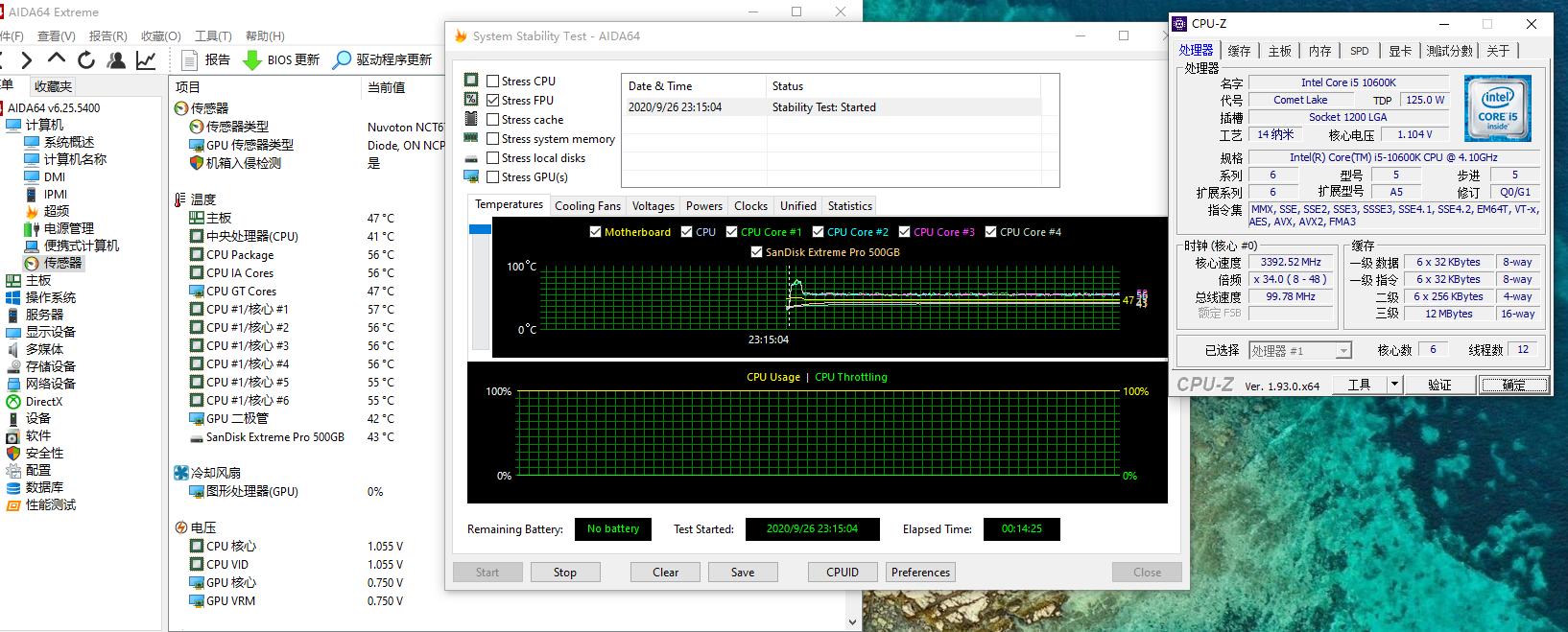Select 安全性 in the sidebar tree
This screenshot has width=1568, height=632.
[44, 453]
